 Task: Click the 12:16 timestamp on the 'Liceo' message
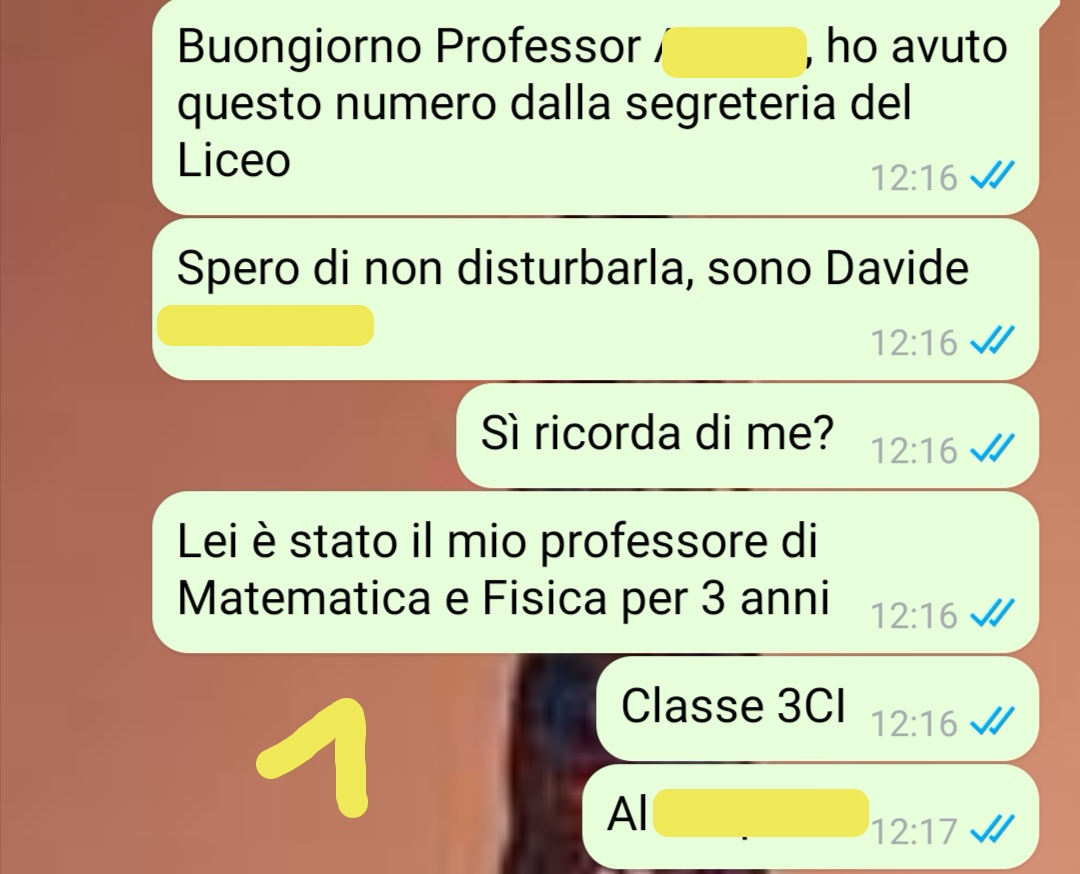pyautogui.click(x=914, y=178)
